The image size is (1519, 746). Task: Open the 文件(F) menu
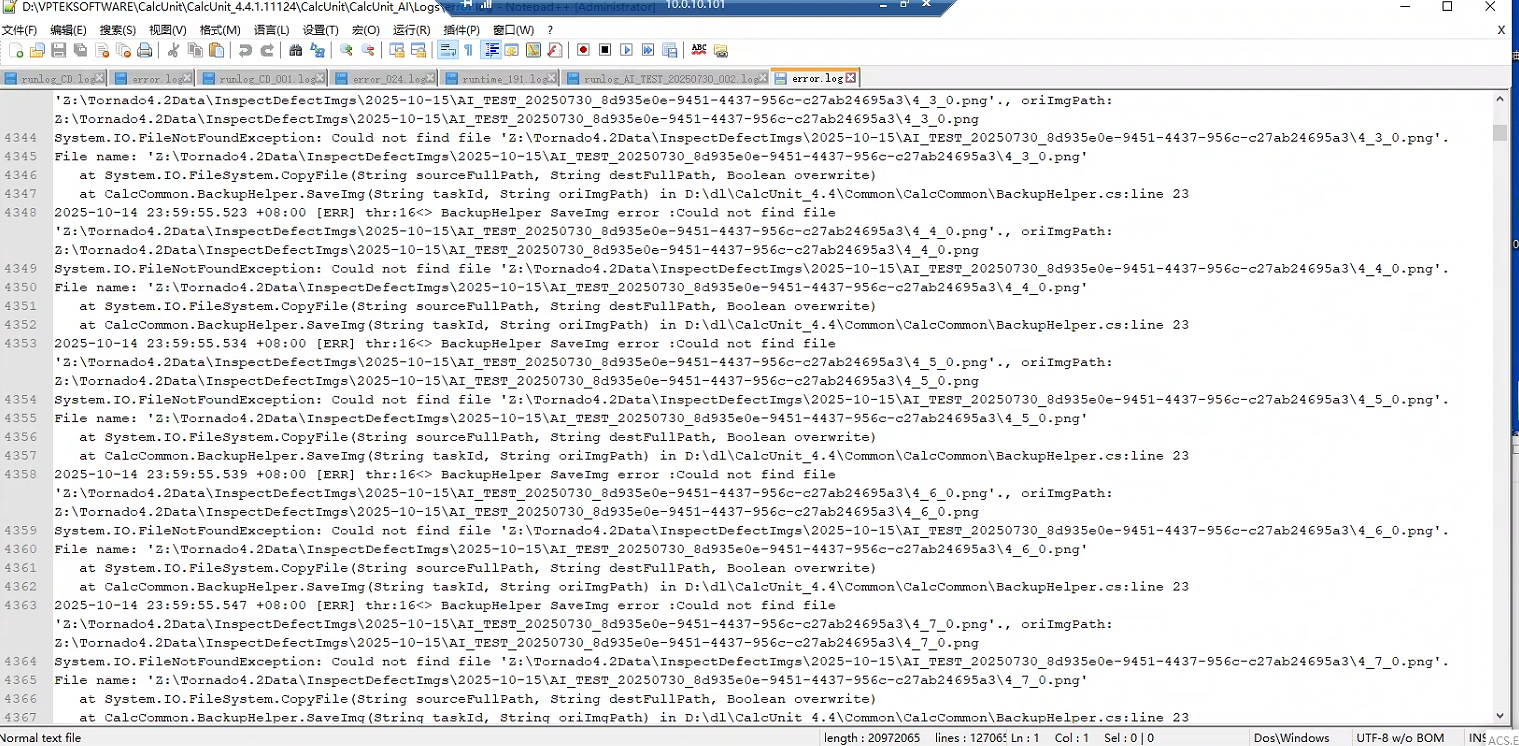point(20,30)
